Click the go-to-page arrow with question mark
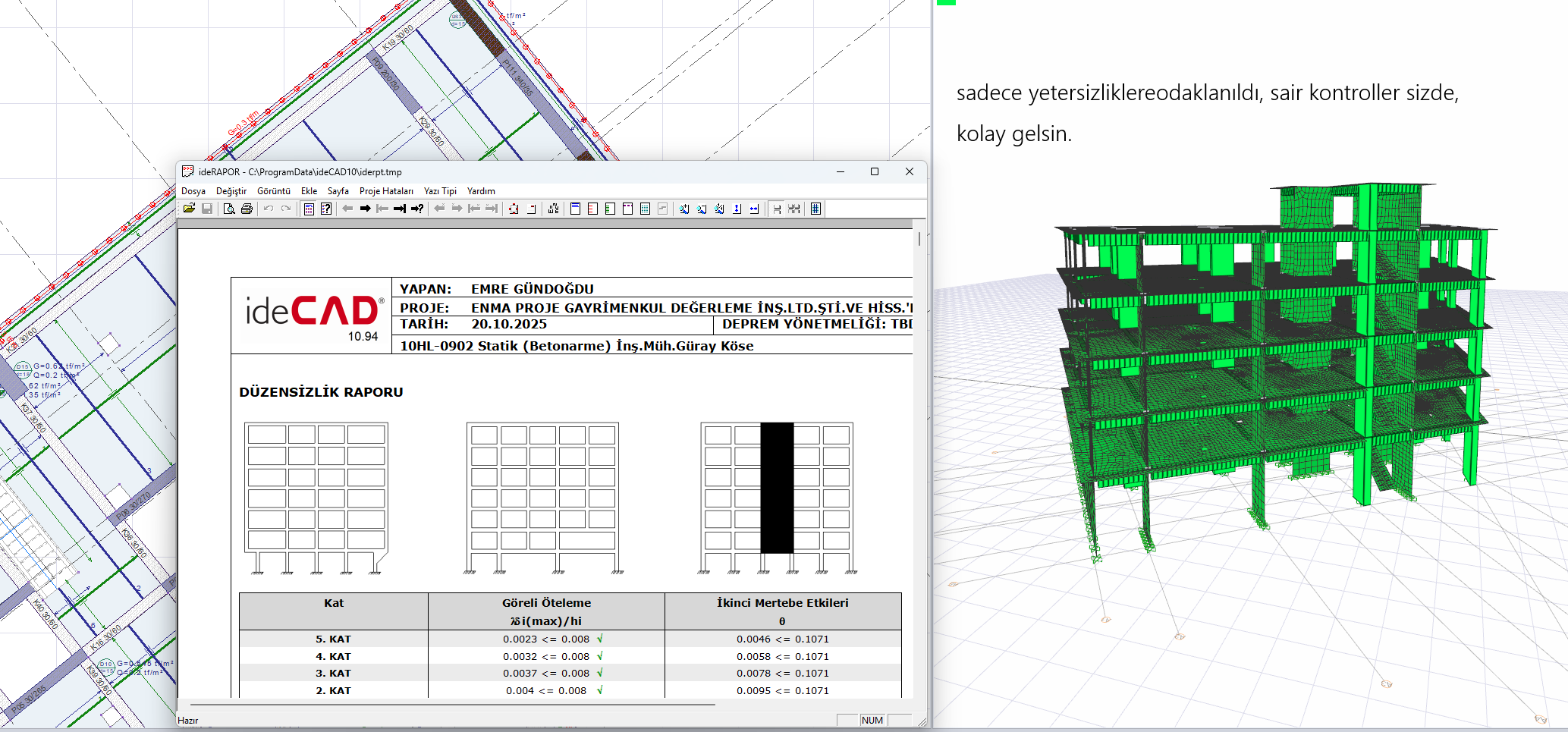The width and height of the screenshot is (1568, 732). (417, 209)
